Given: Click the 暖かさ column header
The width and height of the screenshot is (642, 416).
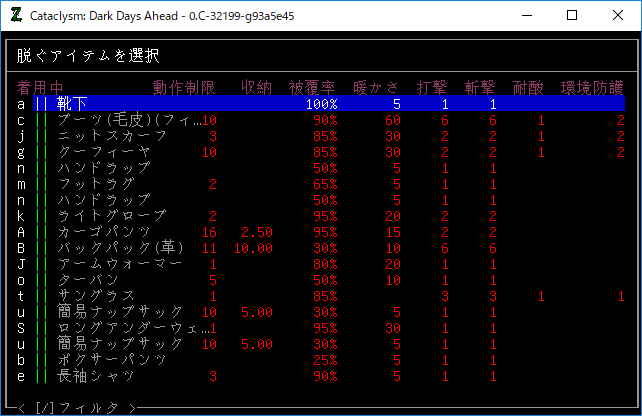Looking at the screenshot, I should pyautogui.click(x=376, y=88).
